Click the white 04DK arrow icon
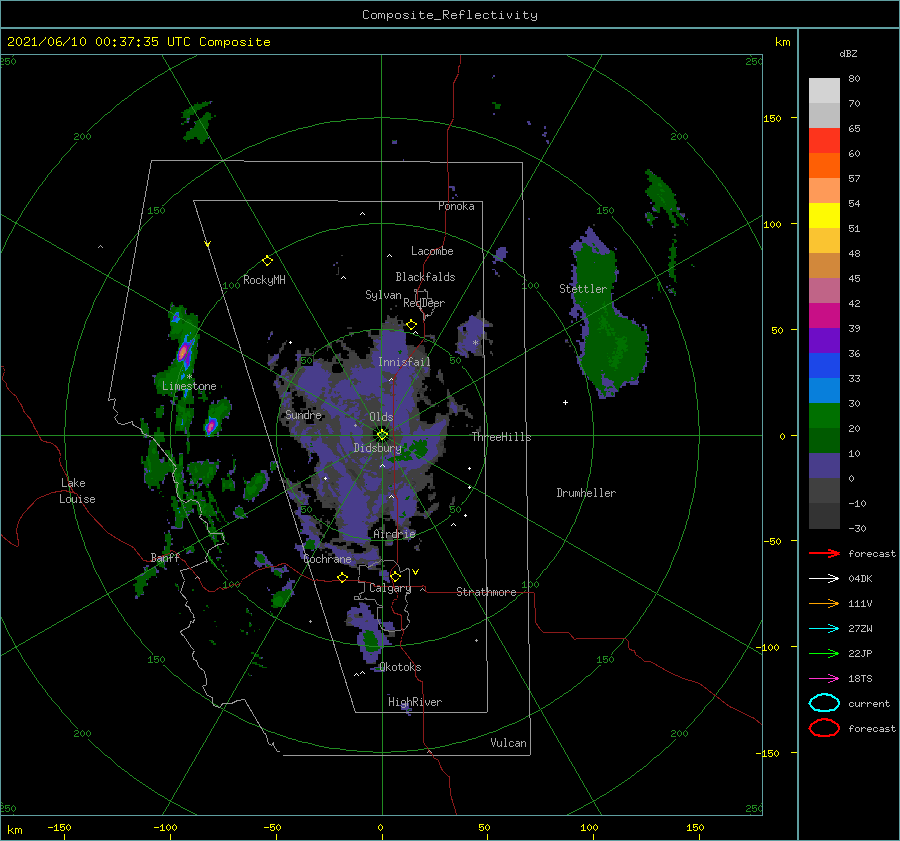This screenshot has height=841, width=900. click(824, 579)
